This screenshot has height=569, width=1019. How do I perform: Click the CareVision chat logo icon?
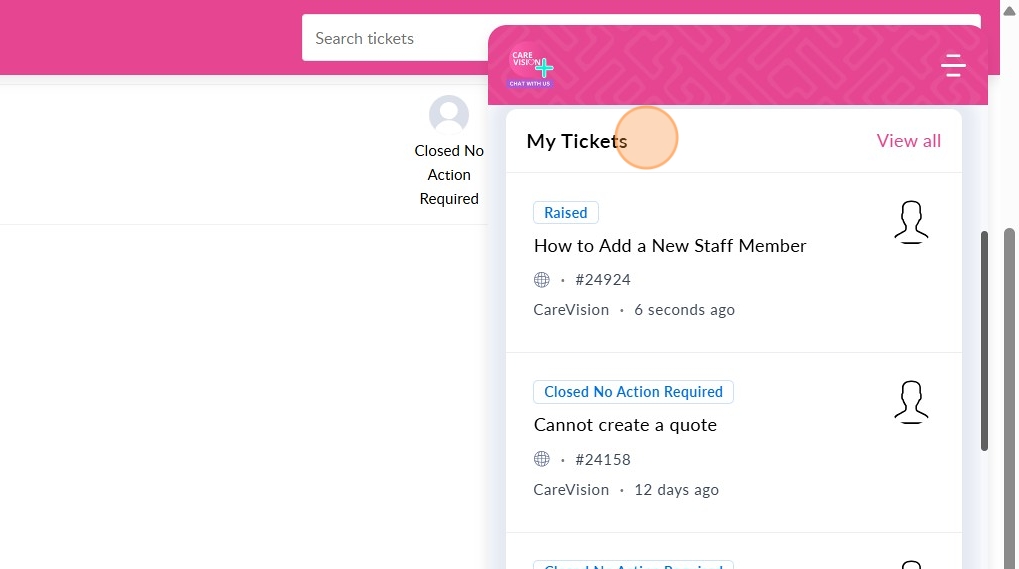pyautogui.click(x=531, y=68)
